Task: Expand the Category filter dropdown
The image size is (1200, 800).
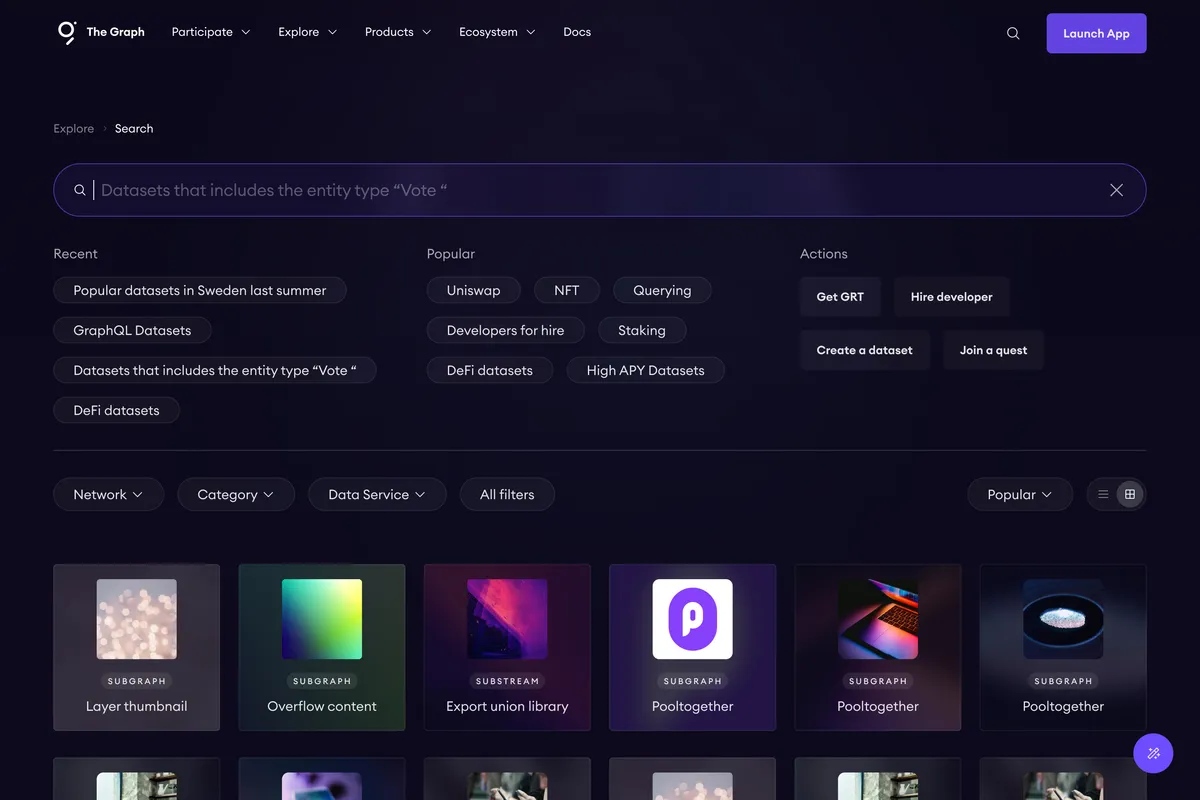Action: point(236,494)
